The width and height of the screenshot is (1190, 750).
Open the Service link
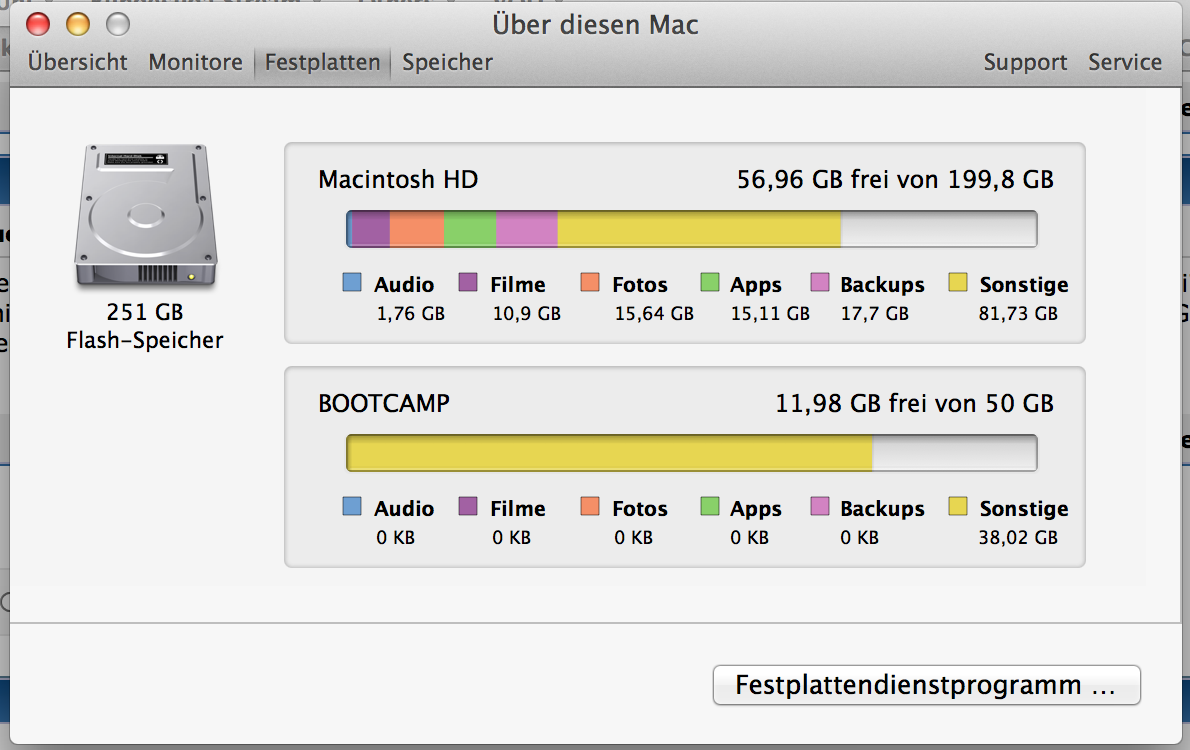[x=1125, y=62]
